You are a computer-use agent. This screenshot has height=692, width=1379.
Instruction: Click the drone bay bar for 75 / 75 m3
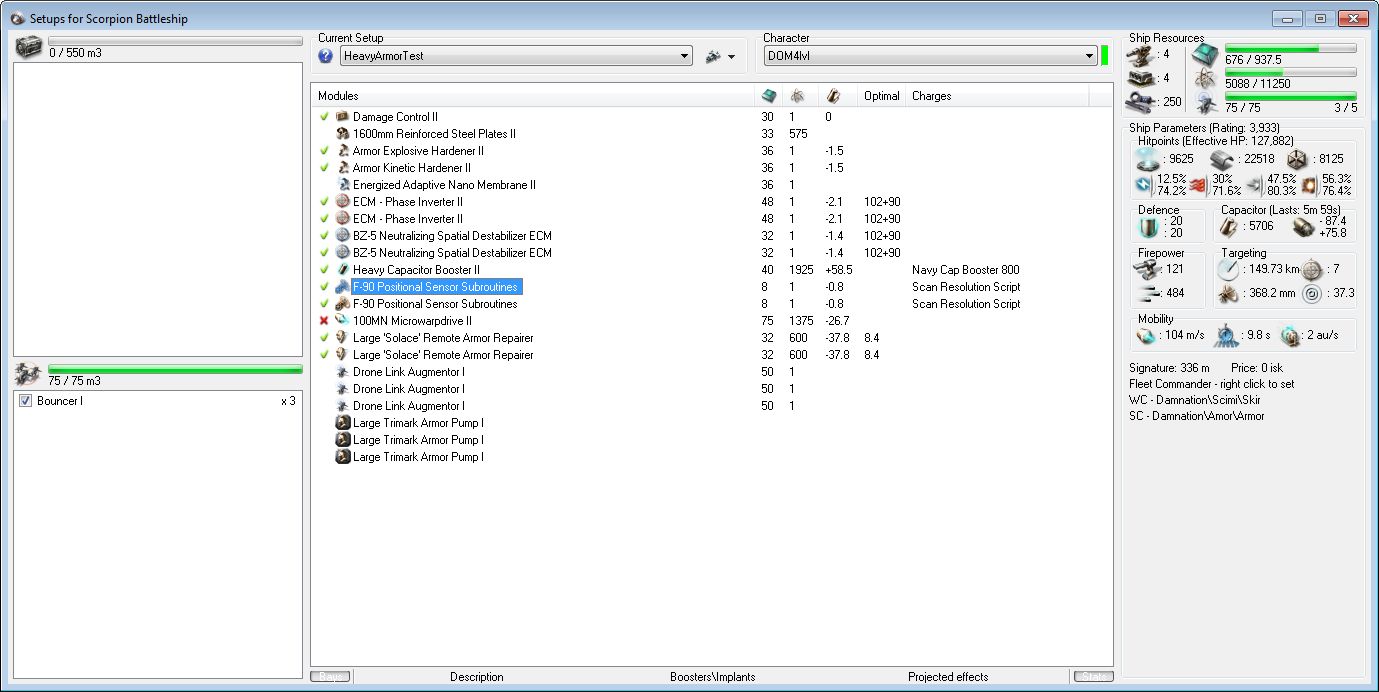(175, 369)
